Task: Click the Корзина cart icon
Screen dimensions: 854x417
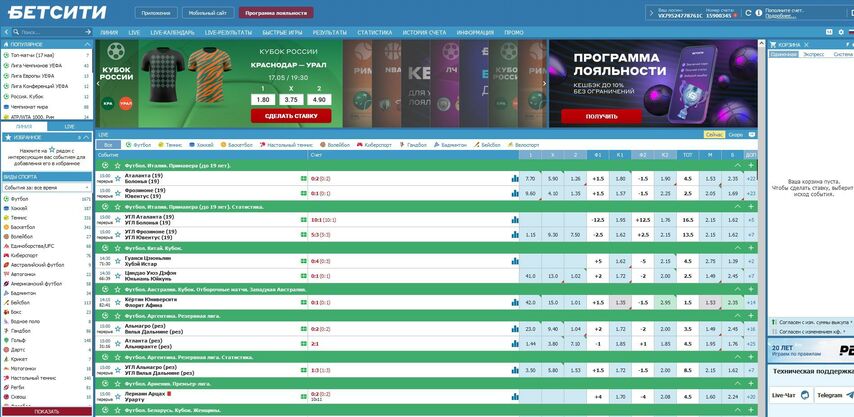Action: [773, 45]
